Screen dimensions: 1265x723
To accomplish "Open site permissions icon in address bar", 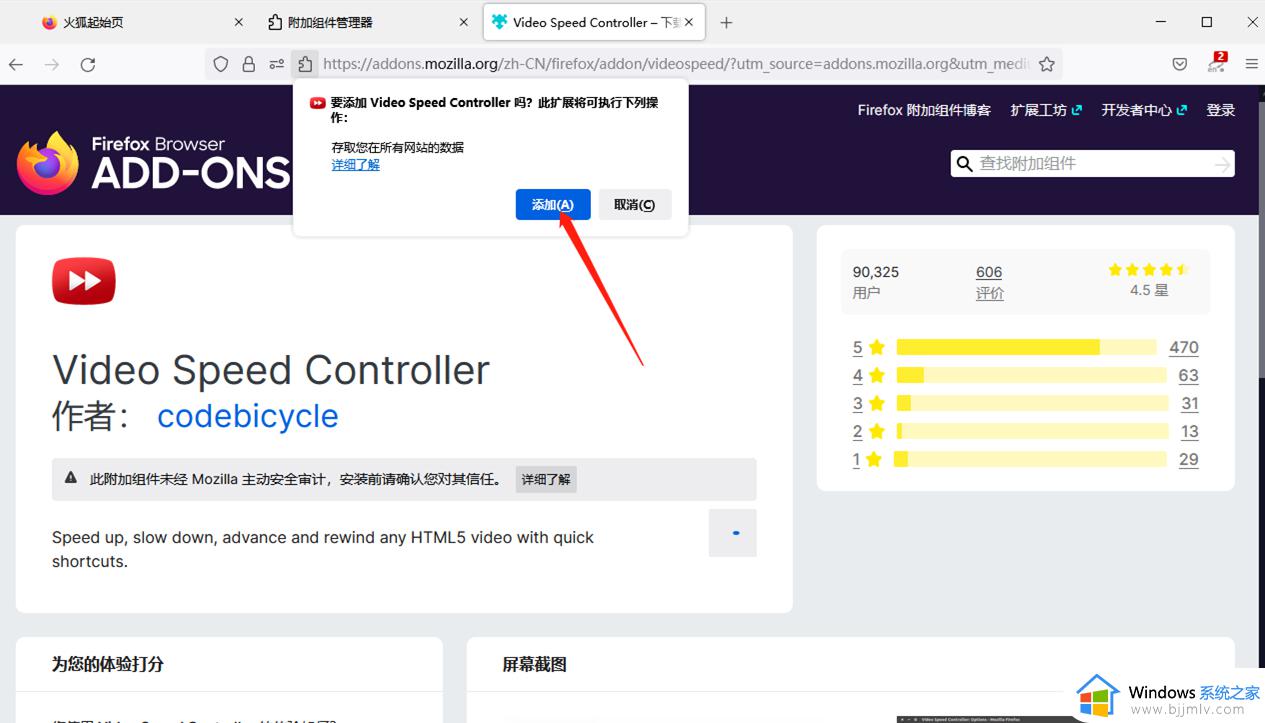I will (x=277, y=64).
